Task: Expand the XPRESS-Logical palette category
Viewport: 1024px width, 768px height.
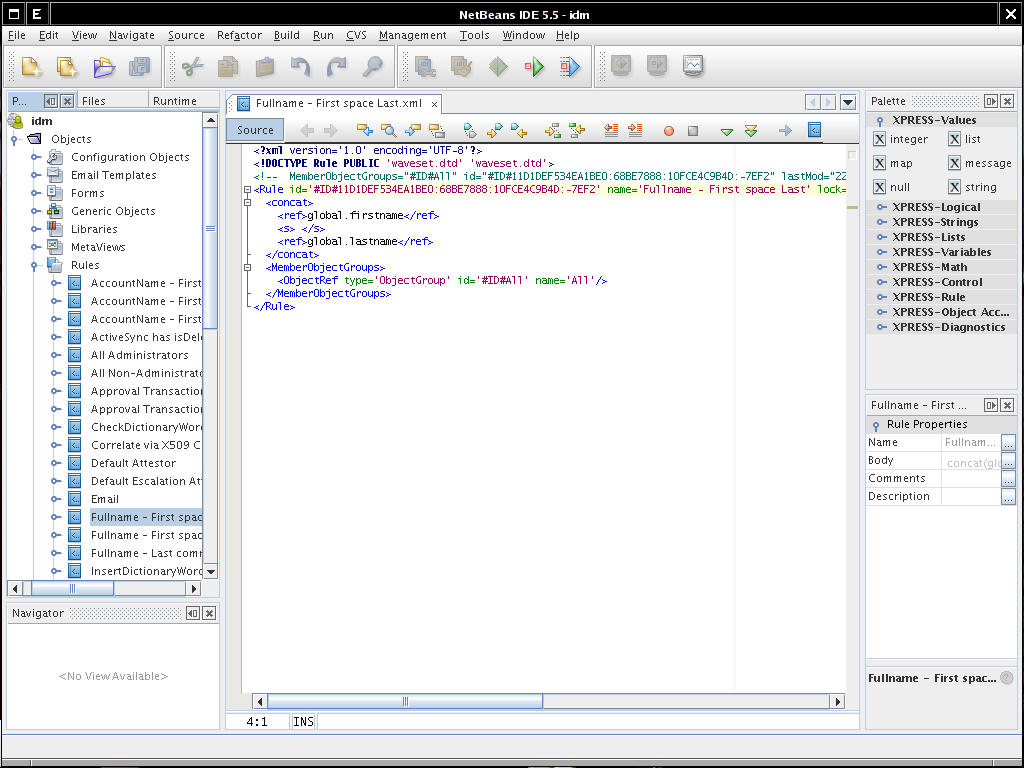Action: 882,207
